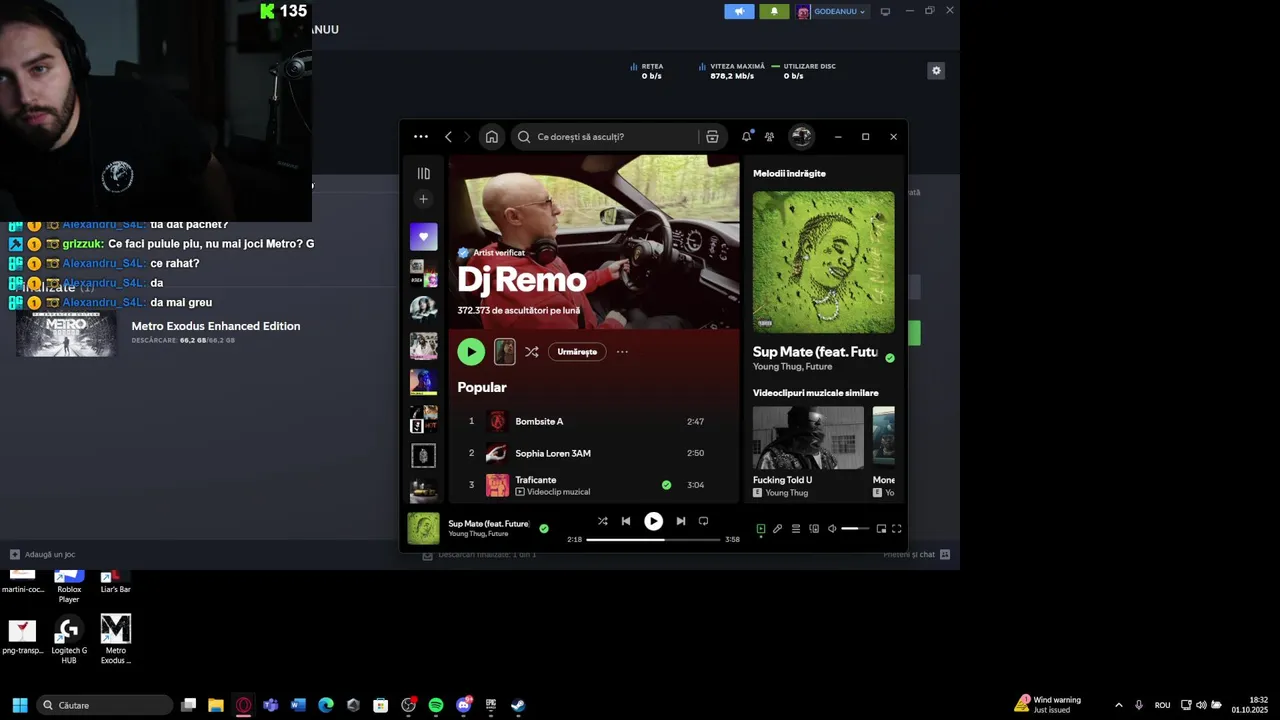Play Dj Remo with green play button

pyautogui.click(x=471, y=352)
